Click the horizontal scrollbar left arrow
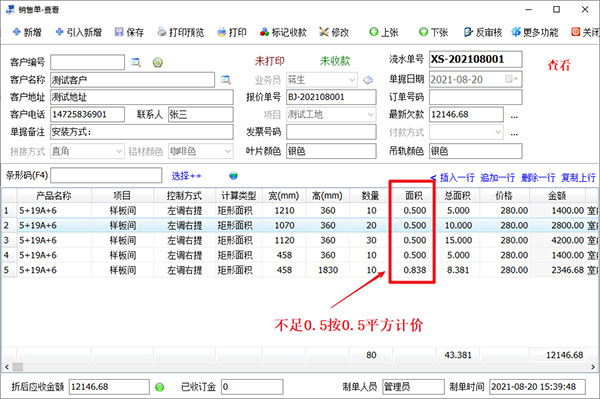 coord(7,367)
